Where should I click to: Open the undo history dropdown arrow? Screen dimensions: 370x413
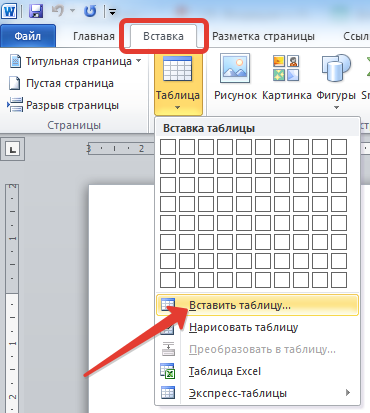tap(72, 11)
